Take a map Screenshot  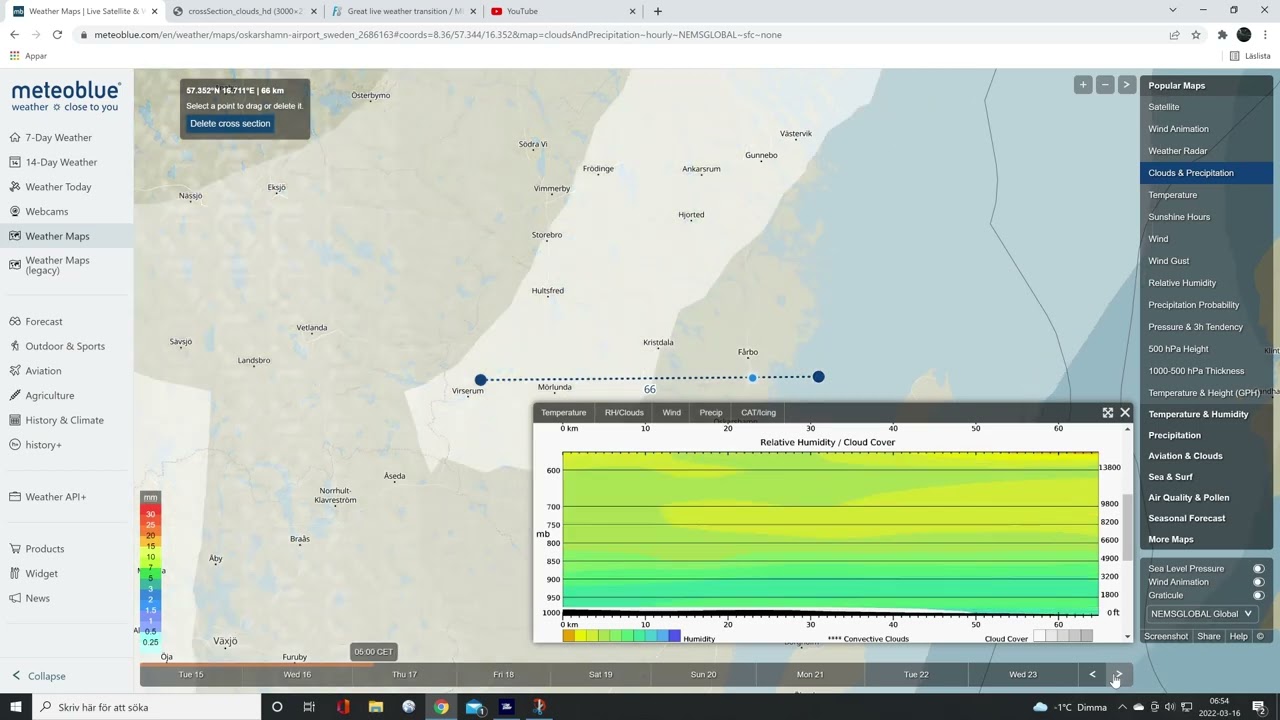pos(1166,636)
